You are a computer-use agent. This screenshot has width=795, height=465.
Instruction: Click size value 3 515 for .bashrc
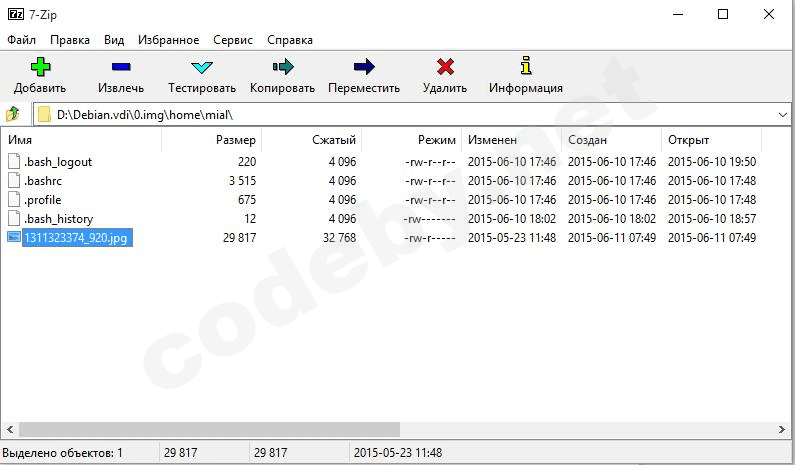click(242, 181)
